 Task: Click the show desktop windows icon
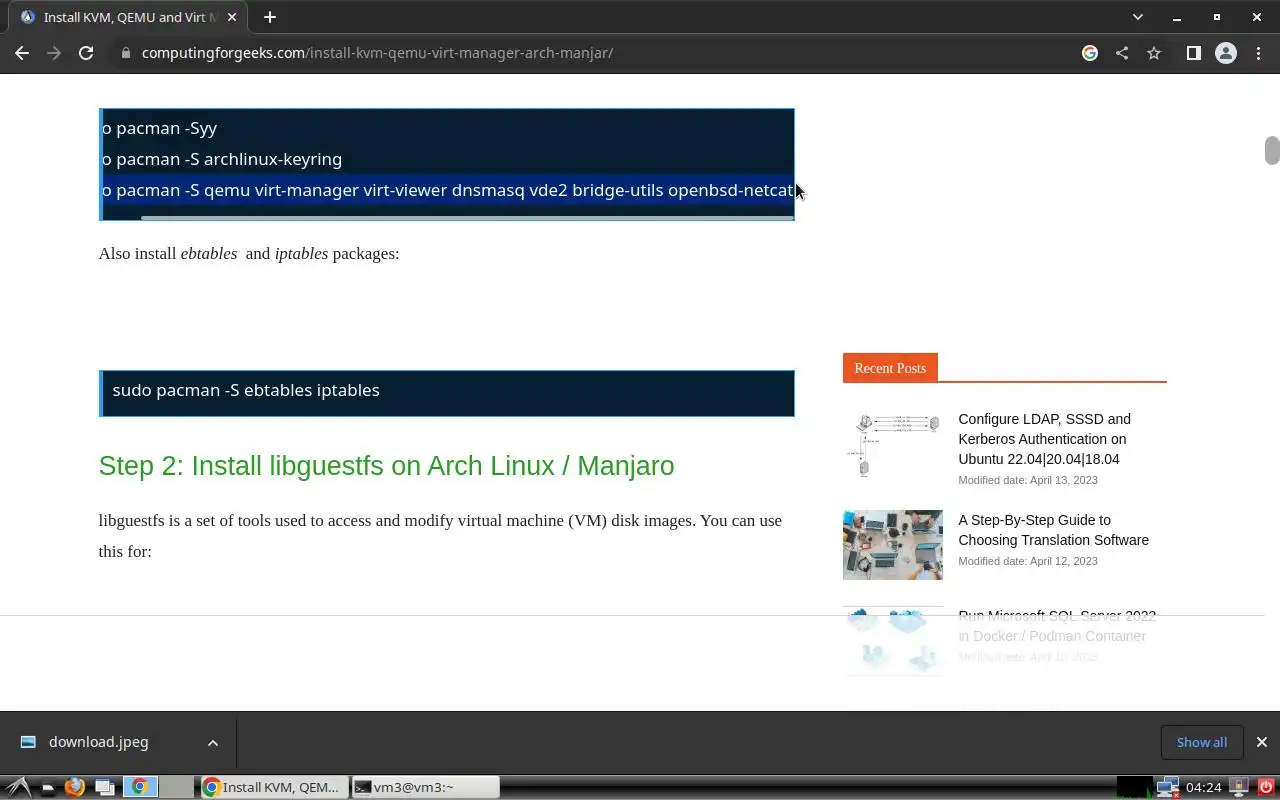pos(104,787)
